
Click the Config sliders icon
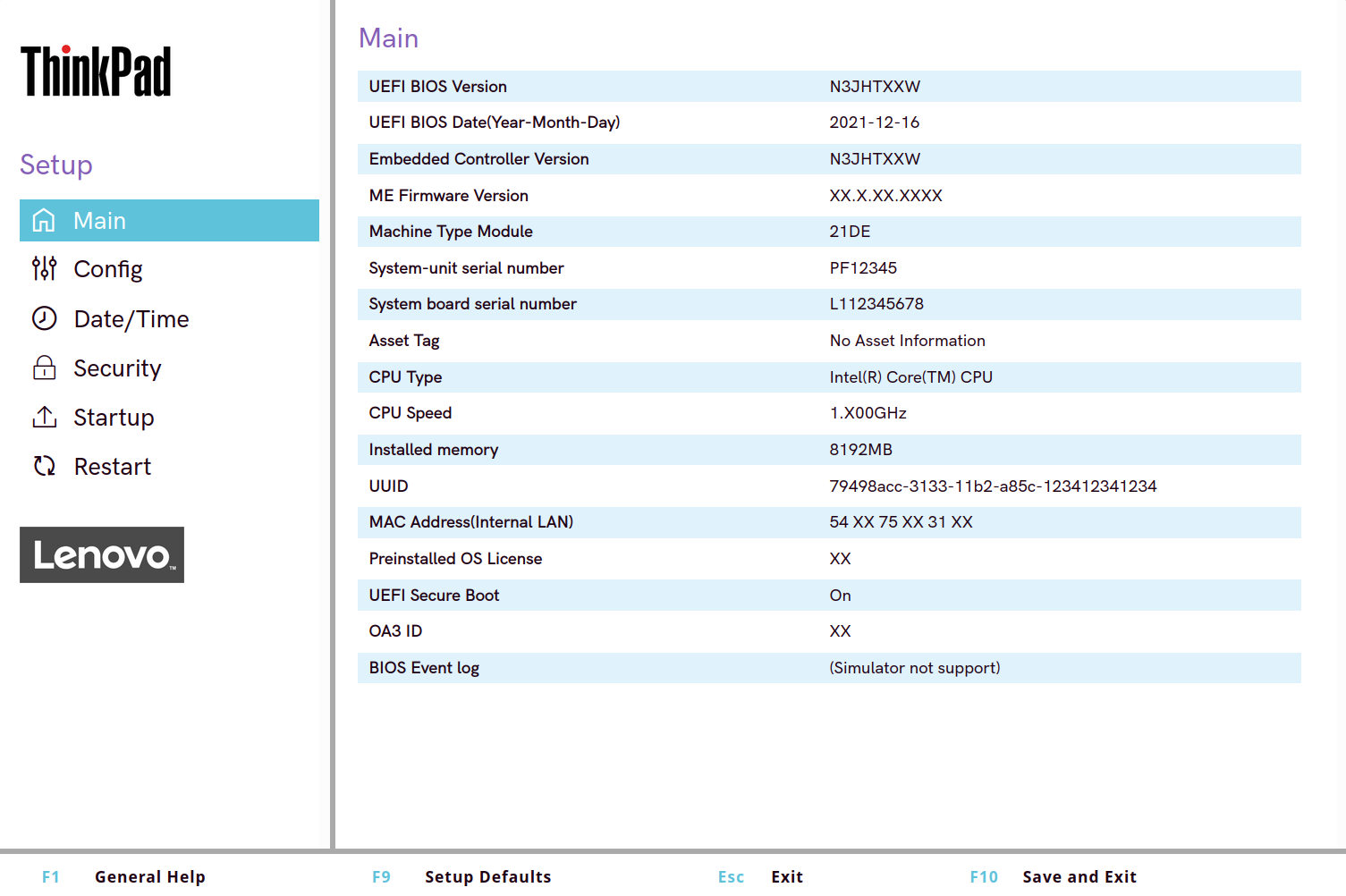(44, 268)
